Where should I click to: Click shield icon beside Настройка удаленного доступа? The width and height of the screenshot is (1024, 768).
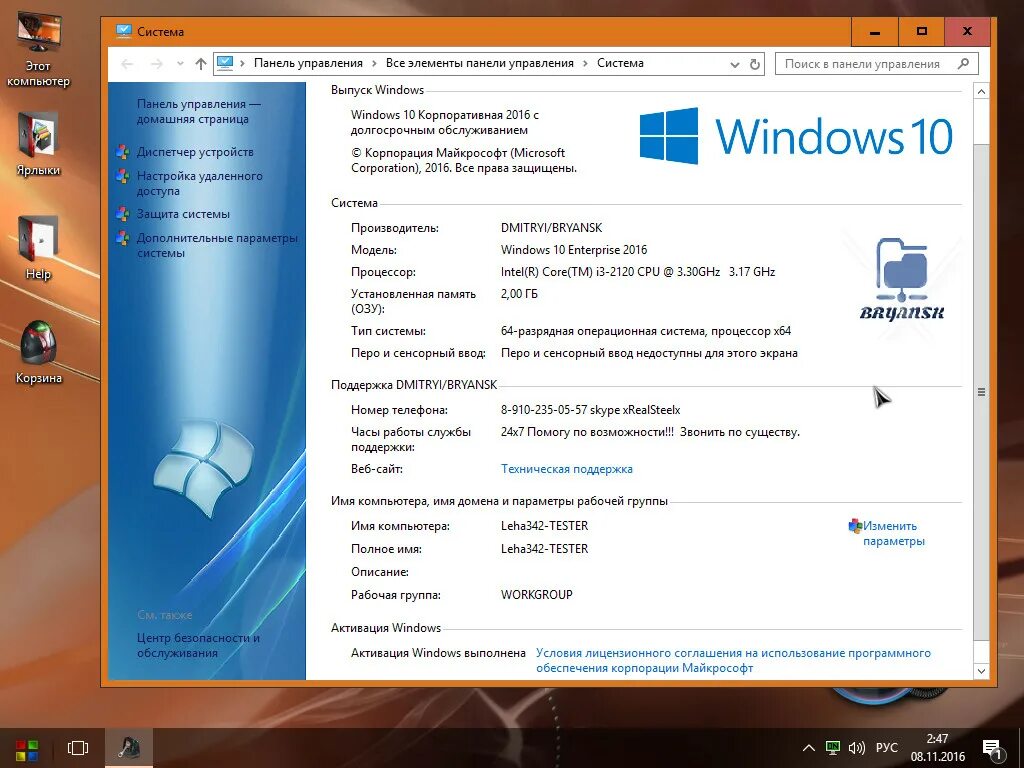[123, 176]
